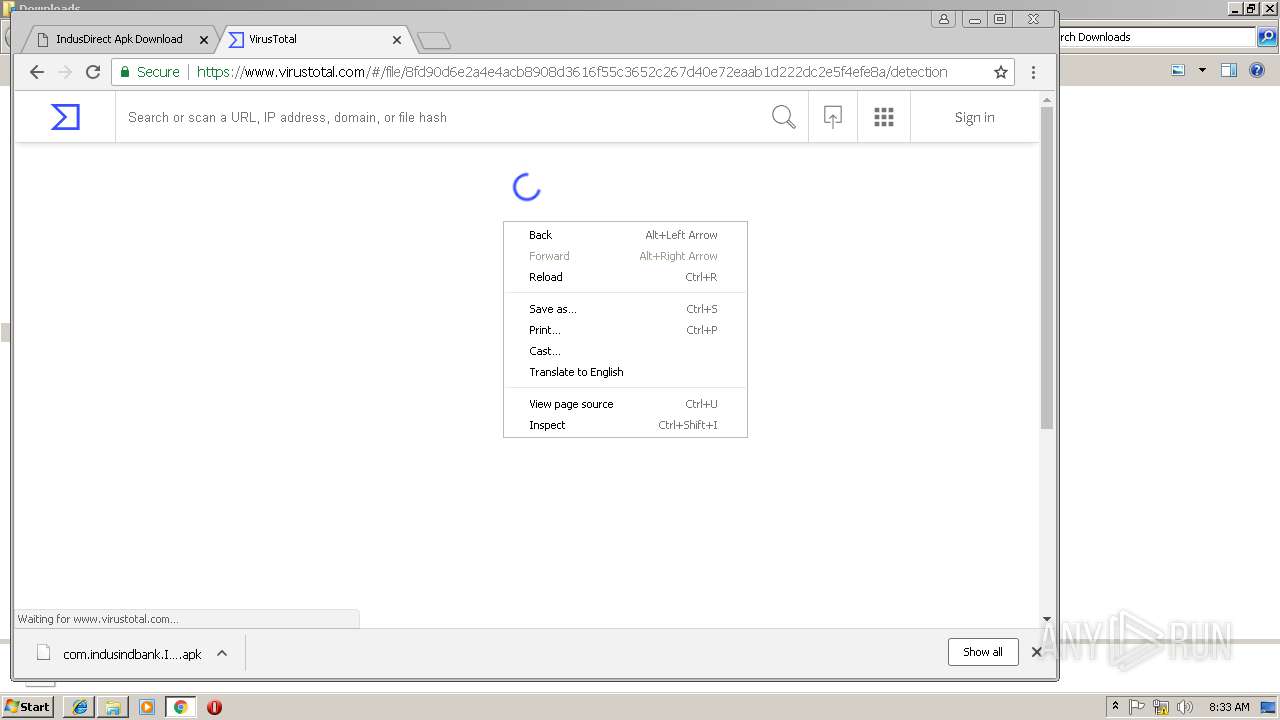Show hidden tray icons

[x=1115, y=707]
